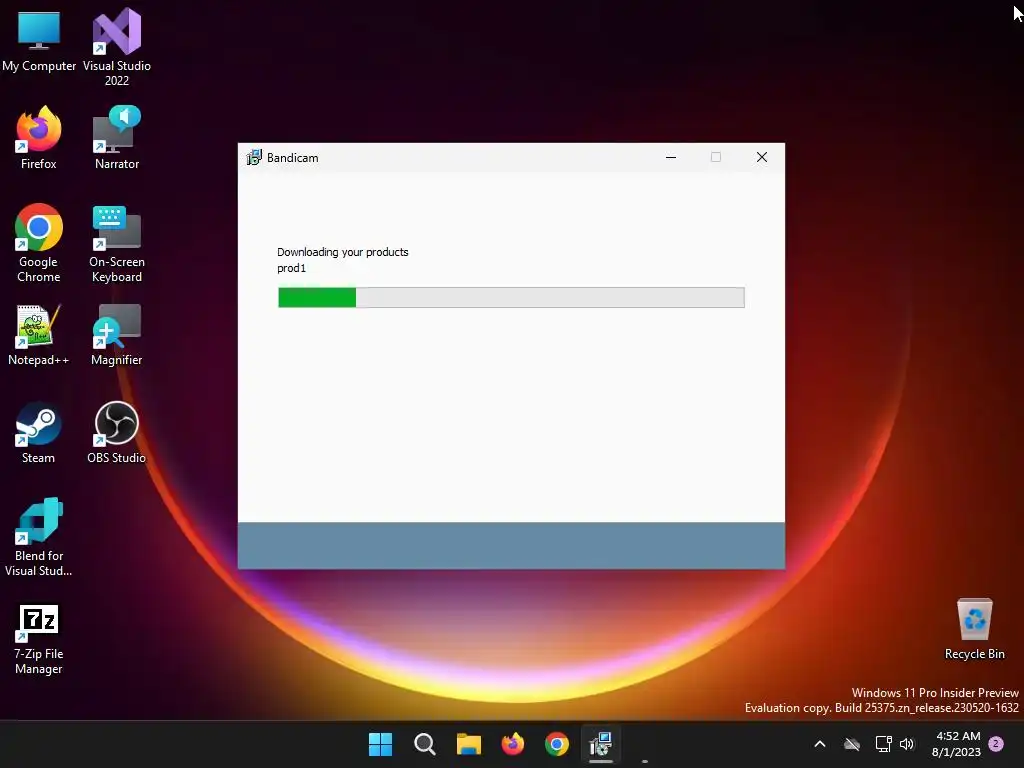
Task: Open taskbar Search
Action: [424, 744]
